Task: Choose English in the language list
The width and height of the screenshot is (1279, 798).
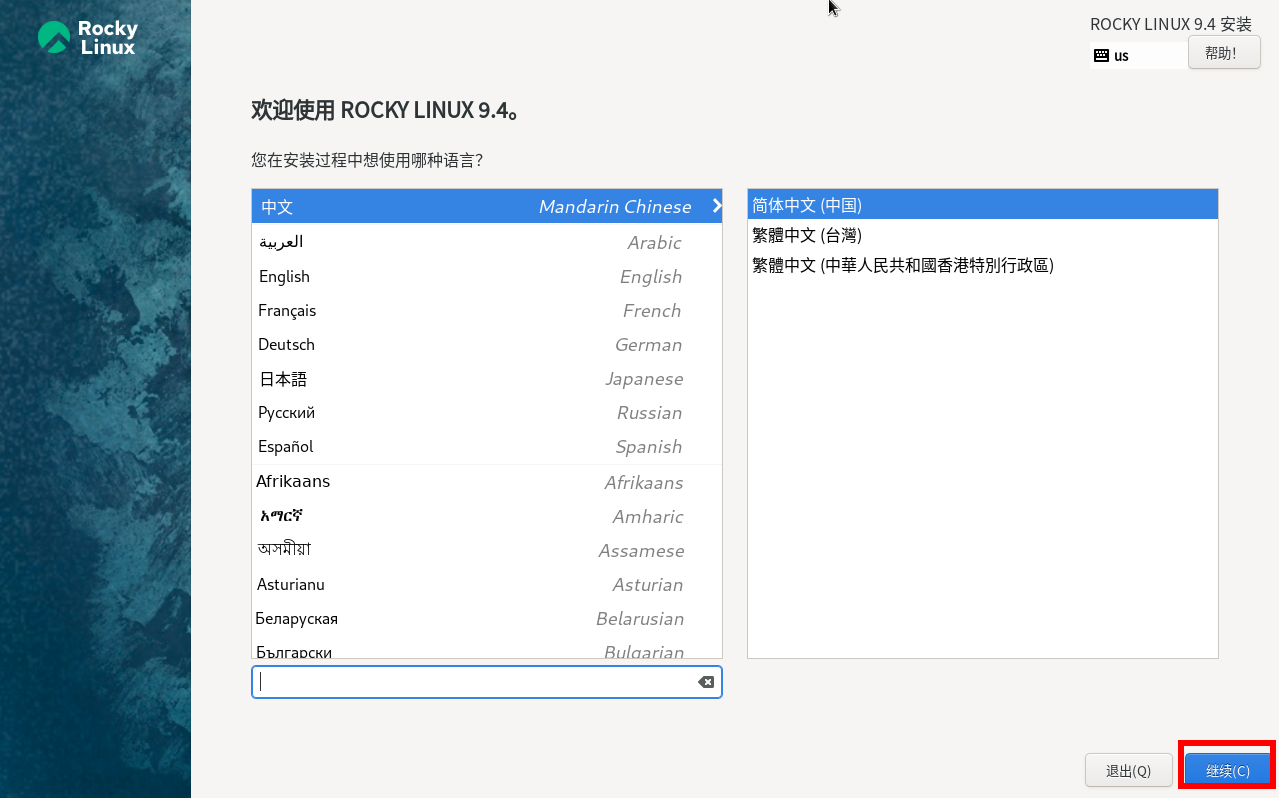Action: (x=487, y=276)
